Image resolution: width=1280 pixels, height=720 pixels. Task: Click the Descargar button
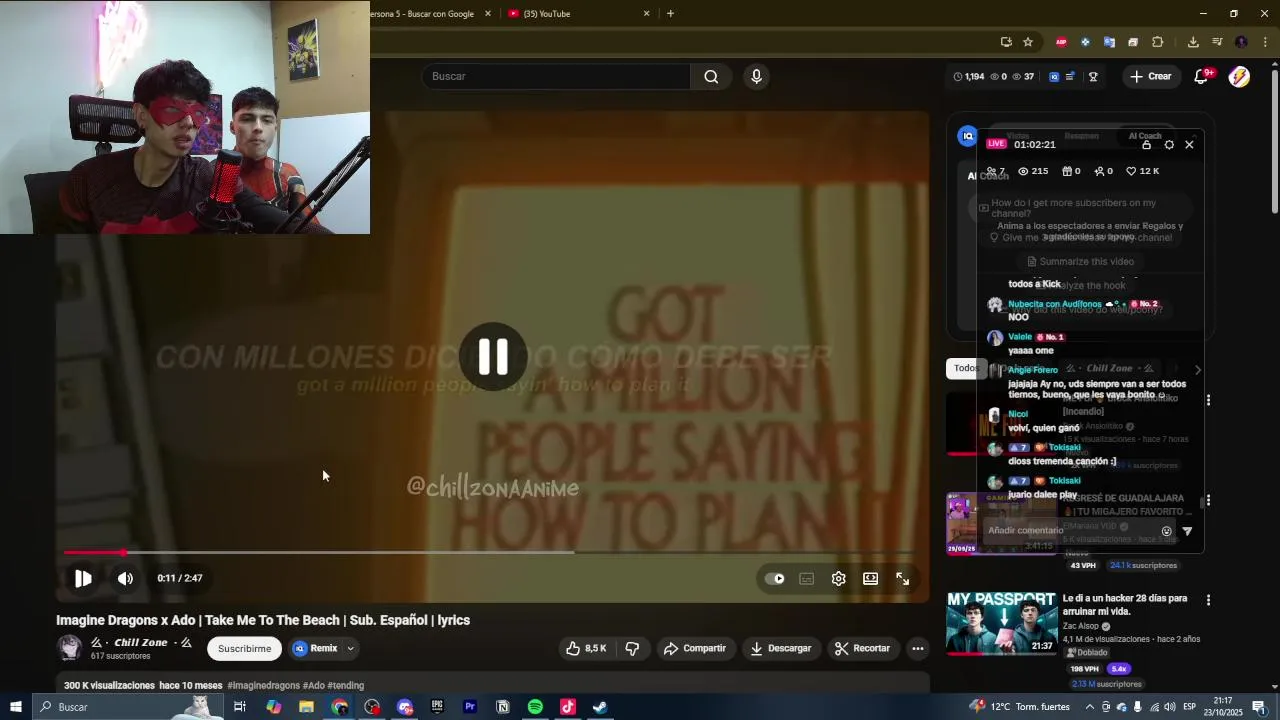[780, 648]
